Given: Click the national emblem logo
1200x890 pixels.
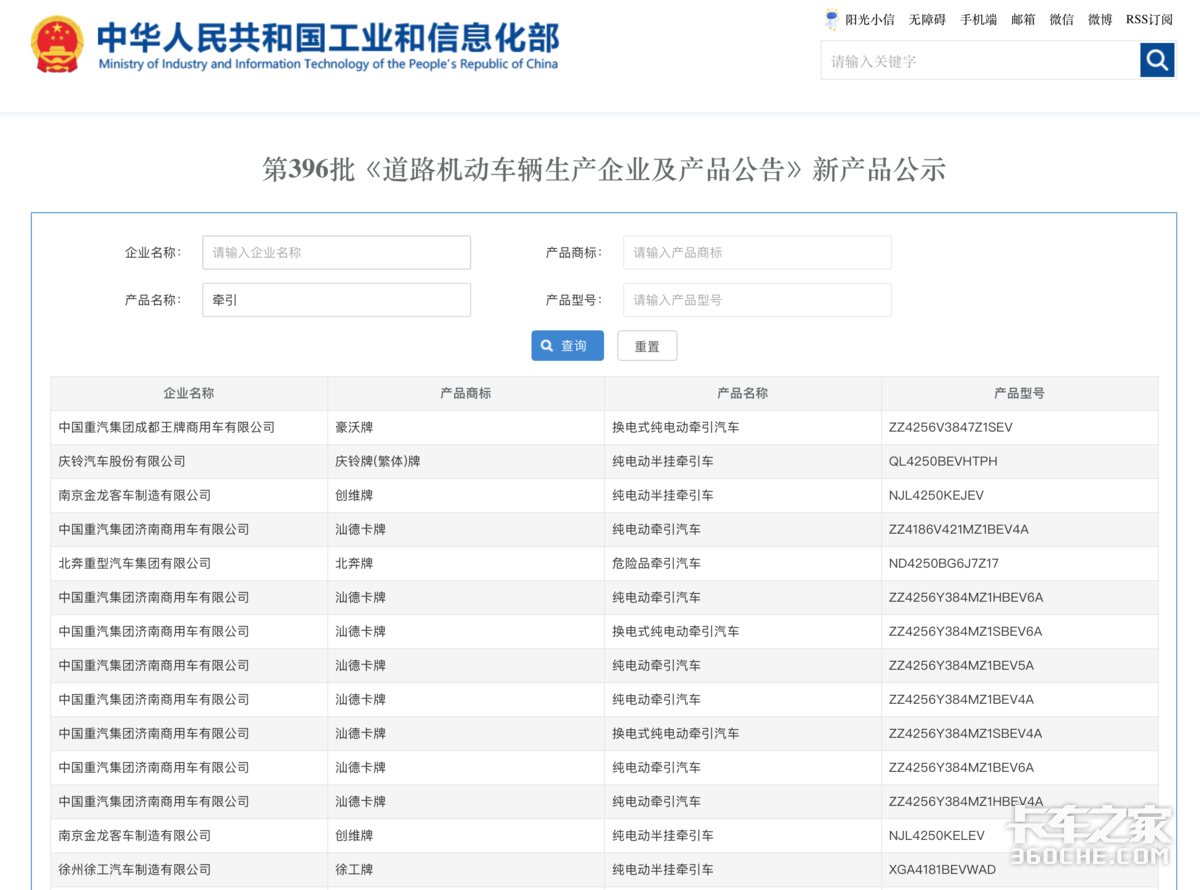Looking at the screenshot, I should (58, 44).
